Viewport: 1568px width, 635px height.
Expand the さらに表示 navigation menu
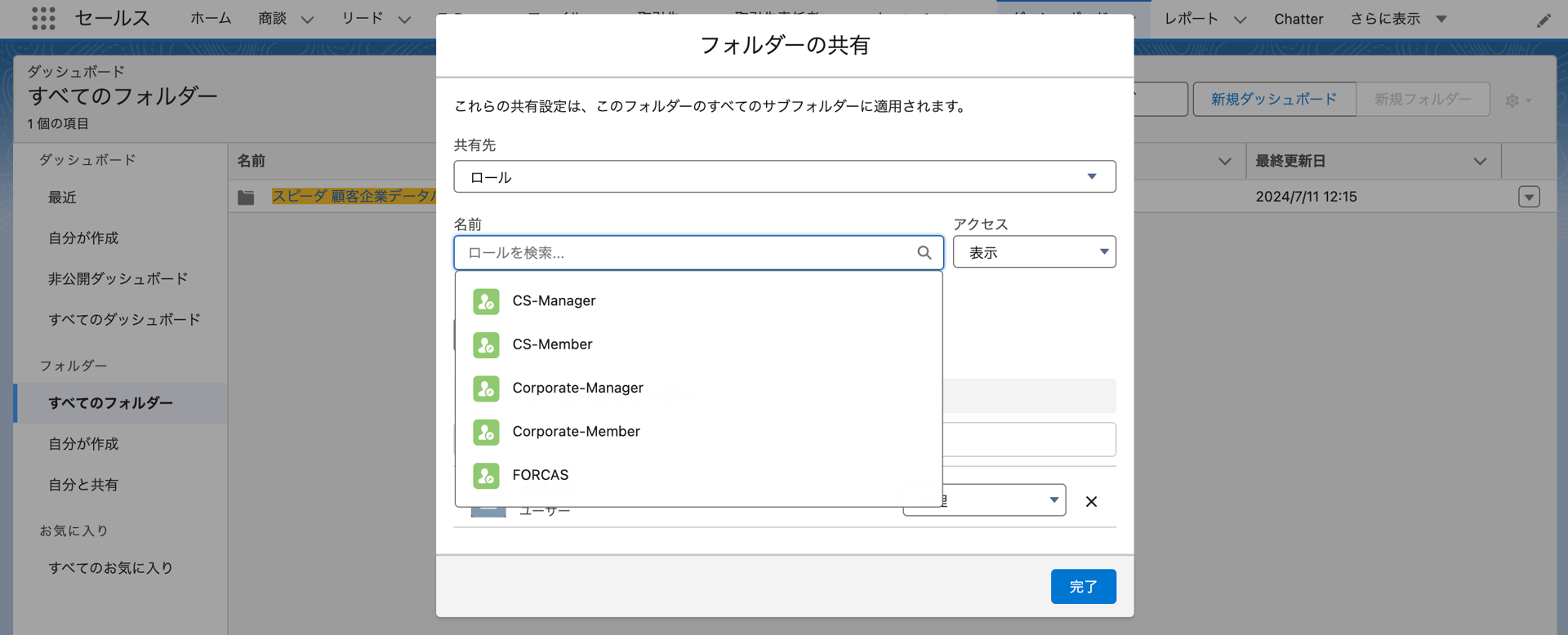tap(1397, 19)
